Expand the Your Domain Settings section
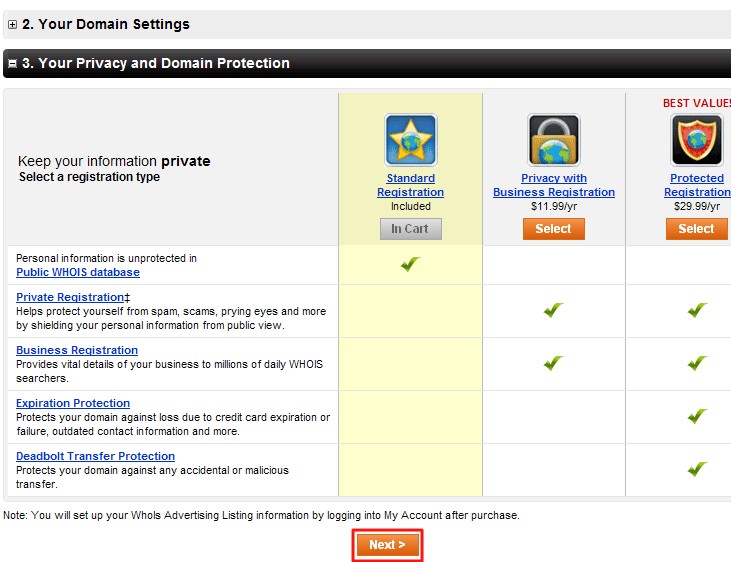731x562 pixels. pos(12,24)
